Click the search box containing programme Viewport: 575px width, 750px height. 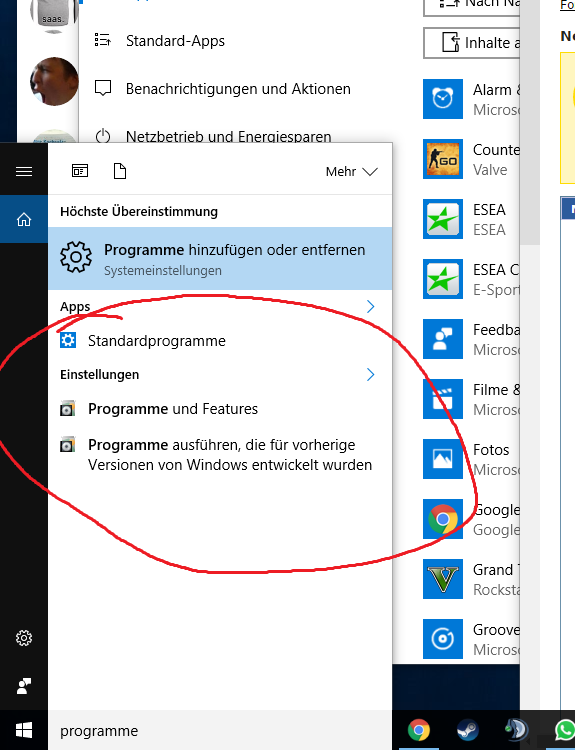(x=220, y=730)
